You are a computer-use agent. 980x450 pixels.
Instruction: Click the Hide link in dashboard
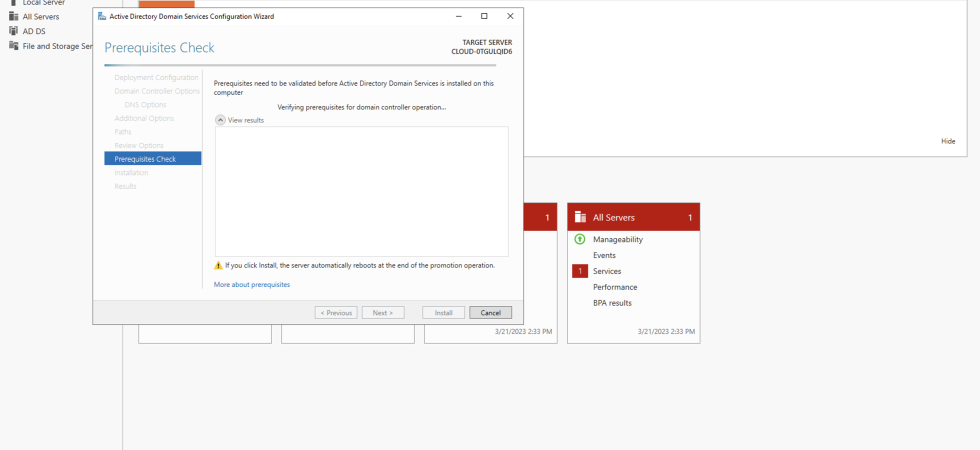point(948,141)
